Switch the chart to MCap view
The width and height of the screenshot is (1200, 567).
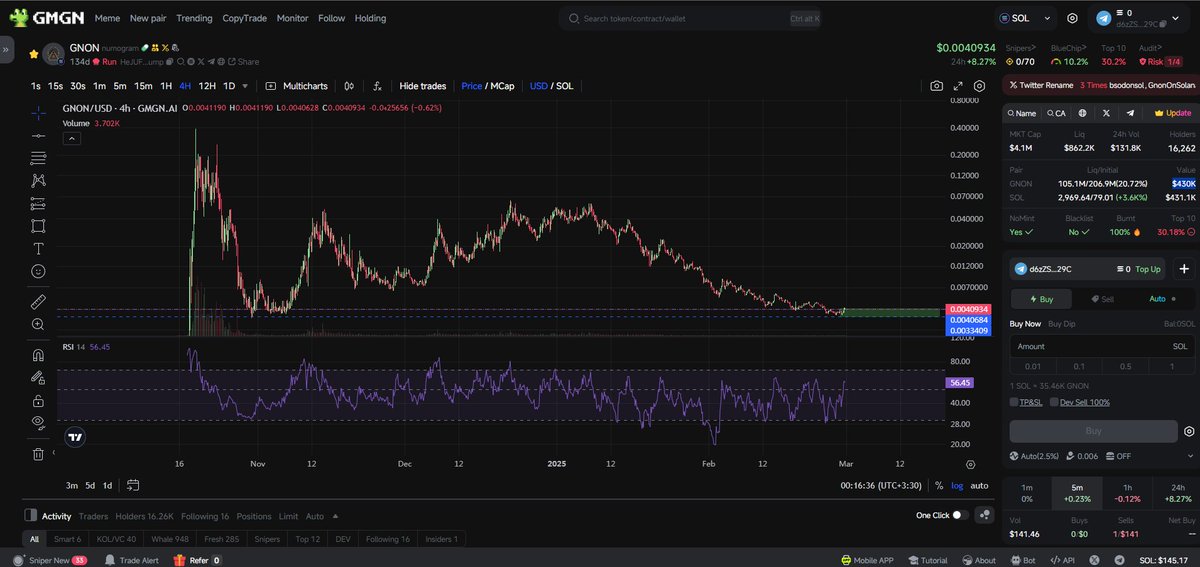click(x=502, y=86)
